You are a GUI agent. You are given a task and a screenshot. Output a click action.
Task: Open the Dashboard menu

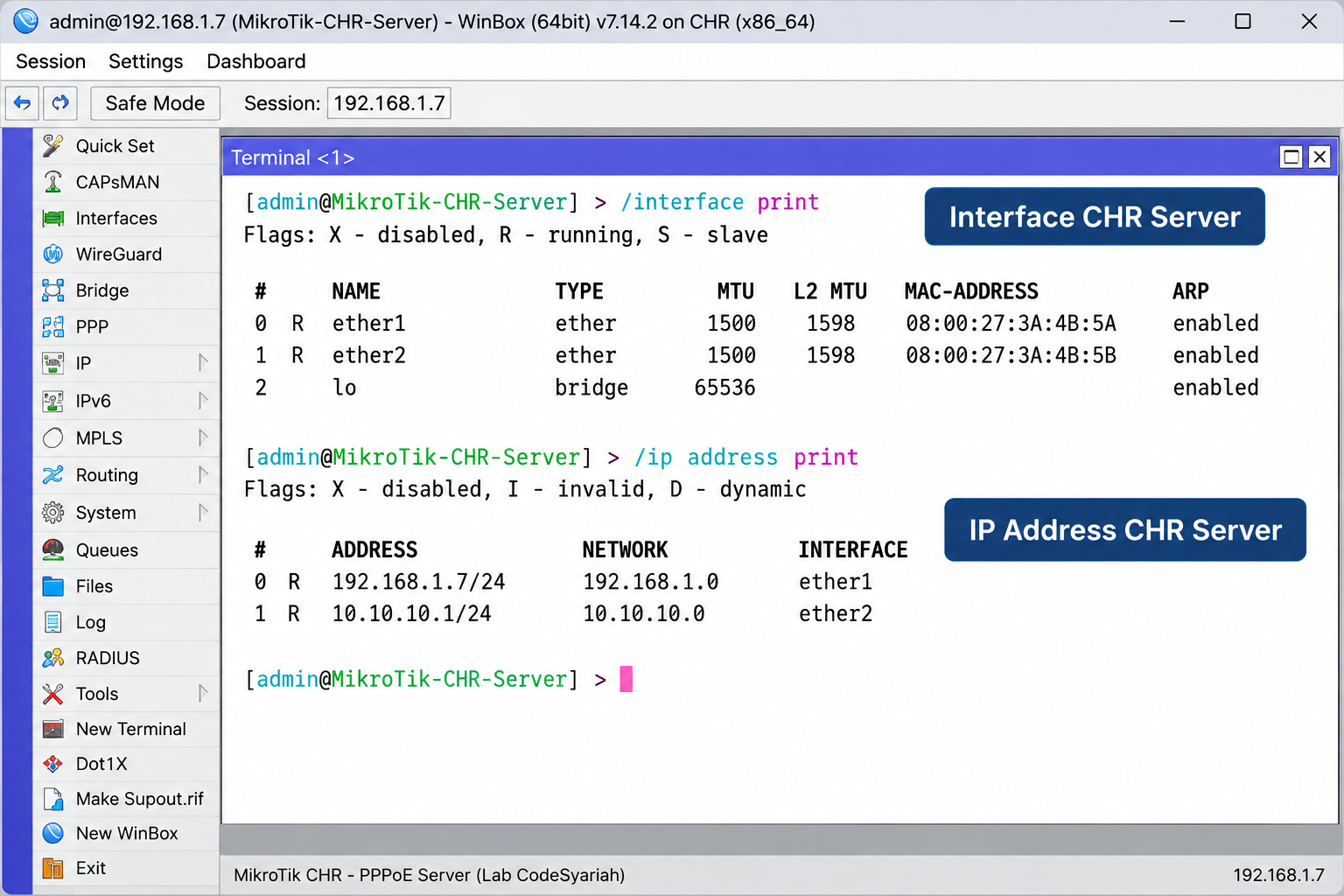tap(256, 61)
